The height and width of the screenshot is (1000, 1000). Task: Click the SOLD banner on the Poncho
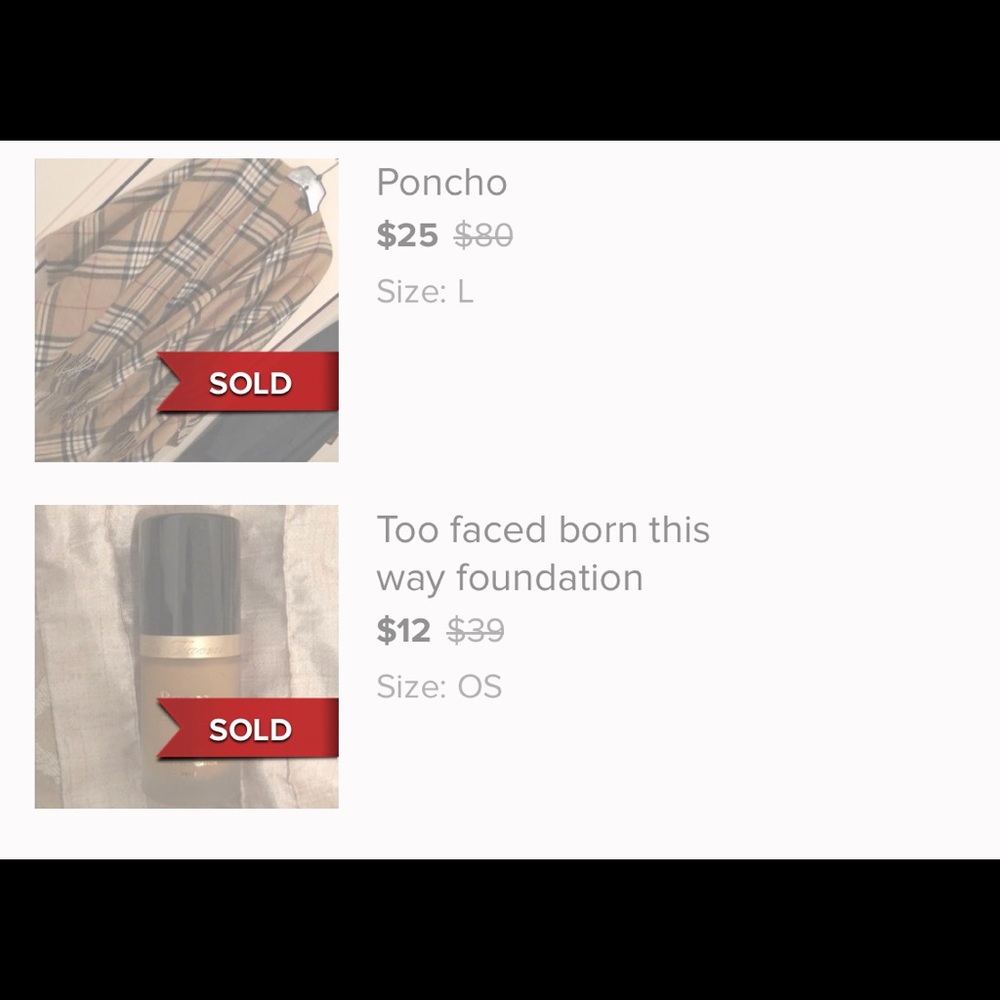pos(248,382)
